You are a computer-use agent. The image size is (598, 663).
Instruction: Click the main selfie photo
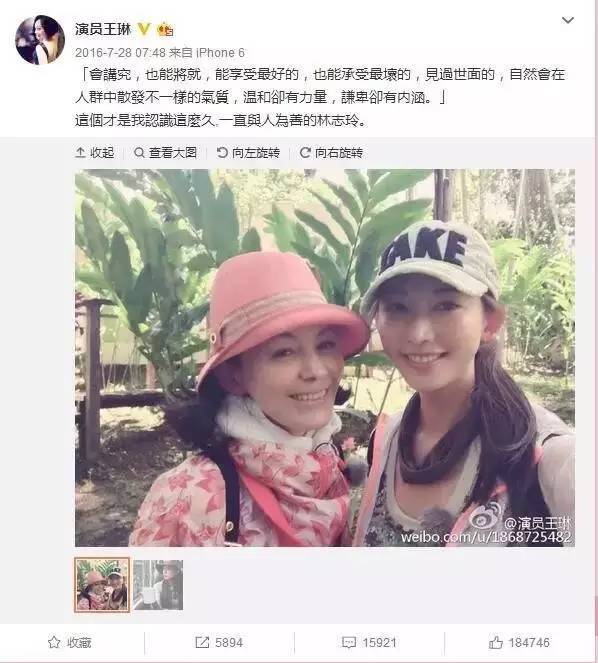click(x=325, y=358)
